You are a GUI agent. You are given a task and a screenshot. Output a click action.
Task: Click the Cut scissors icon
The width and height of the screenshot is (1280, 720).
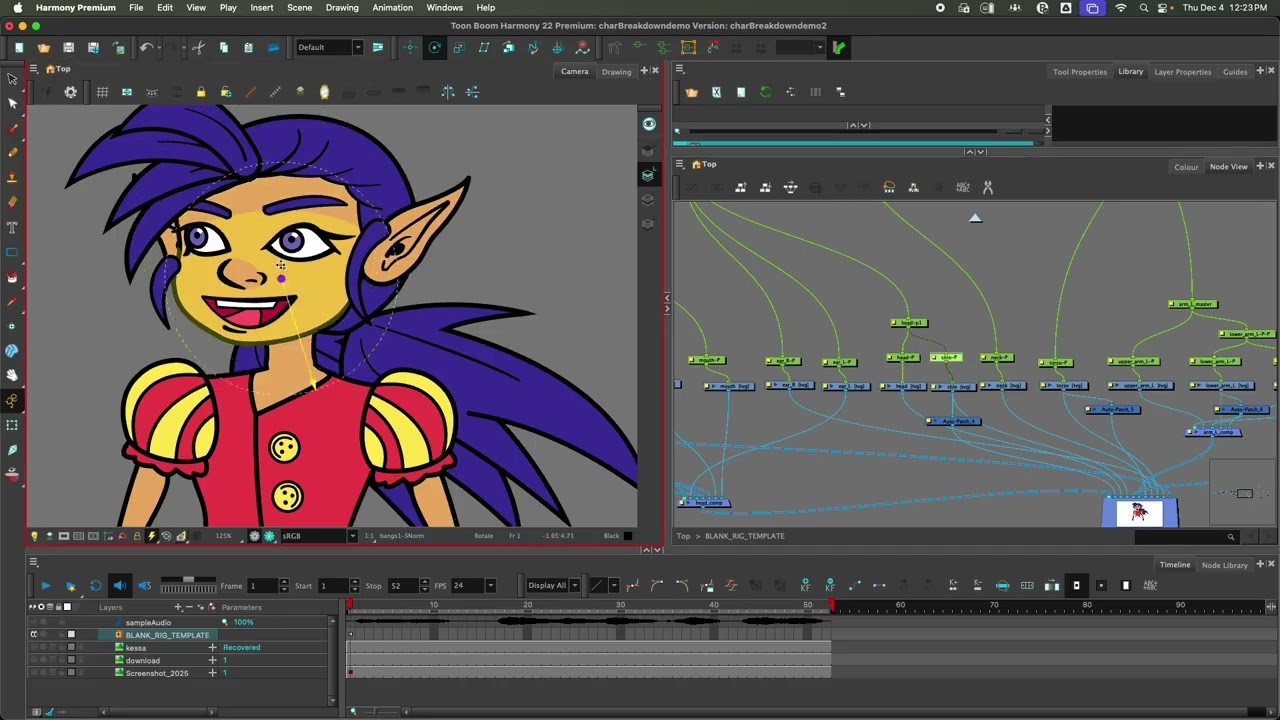pos(198,47)
